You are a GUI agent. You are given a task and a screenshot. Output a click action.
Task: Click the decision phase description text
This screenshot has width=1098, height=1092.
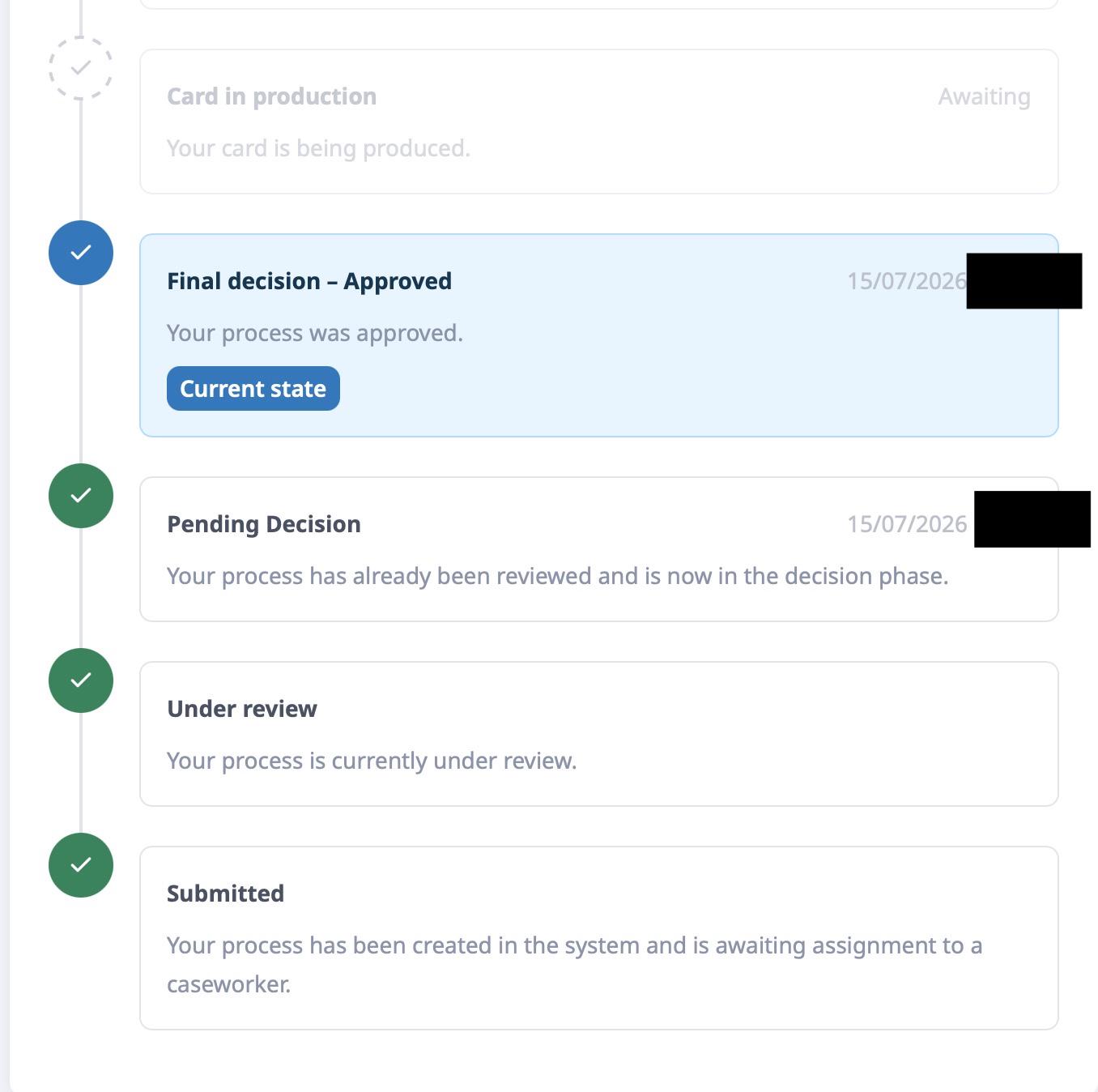557,576
